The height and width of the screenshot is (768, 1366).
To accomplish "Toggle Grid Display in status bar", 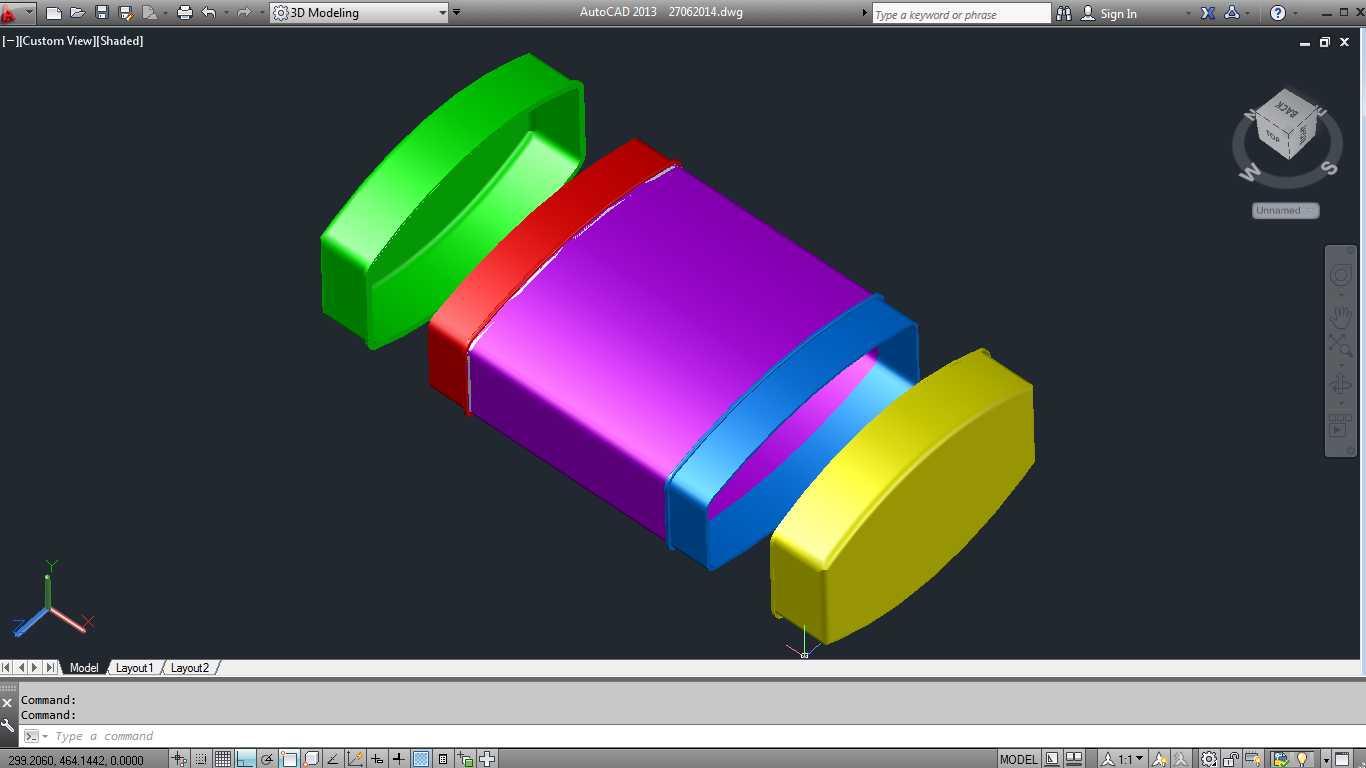I will (222, 758).
